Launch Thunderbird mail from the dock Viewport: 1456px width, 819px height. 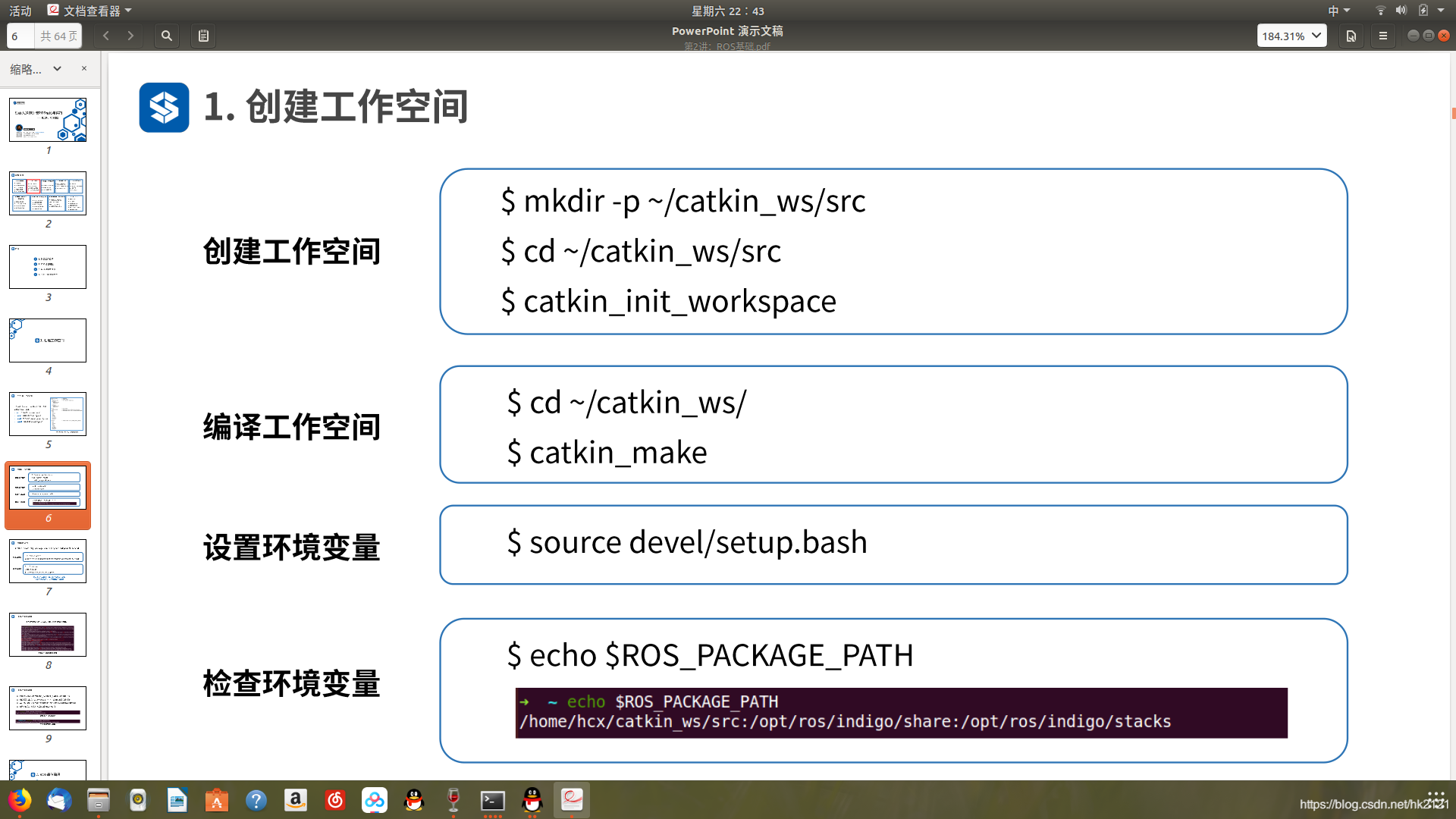[x=59, y=800]
